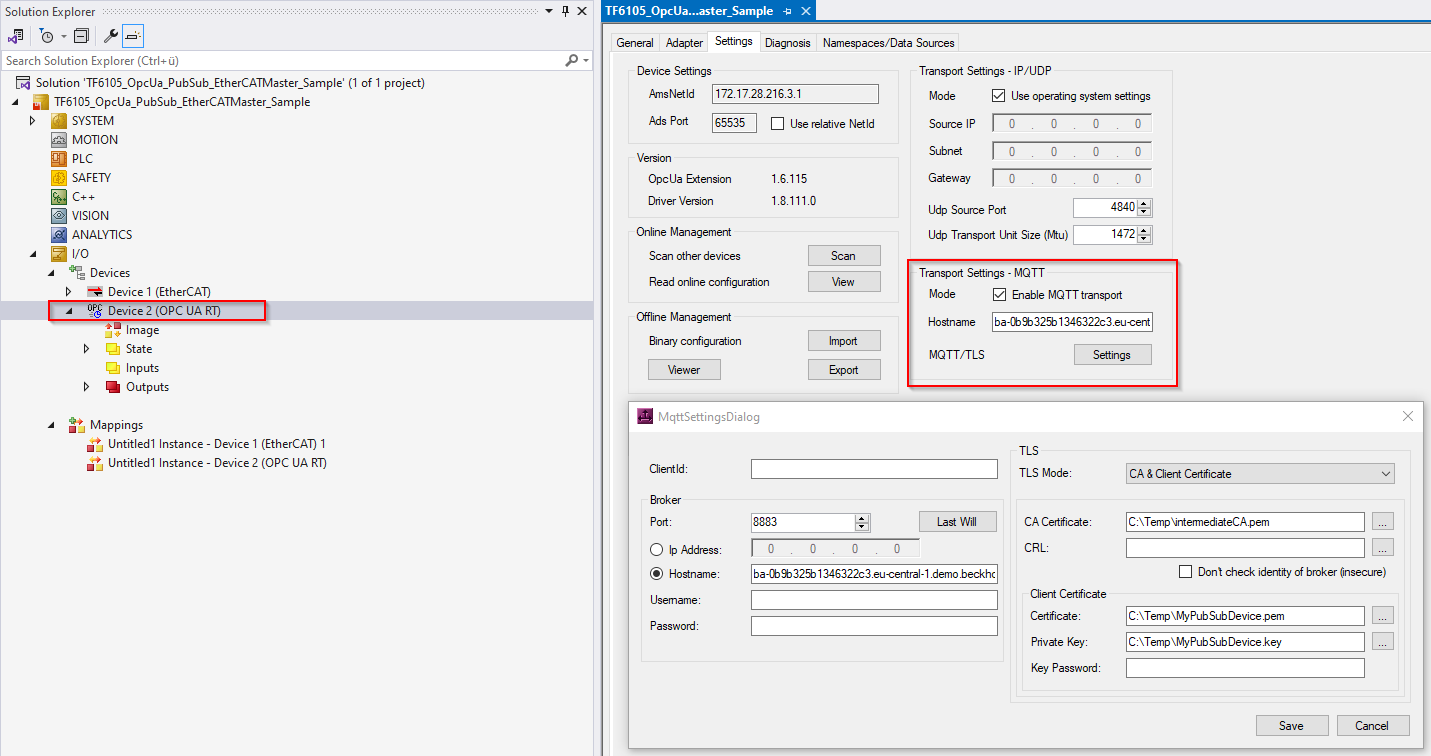
Task: Click the View button for online configuration
Action: point(844,282)
